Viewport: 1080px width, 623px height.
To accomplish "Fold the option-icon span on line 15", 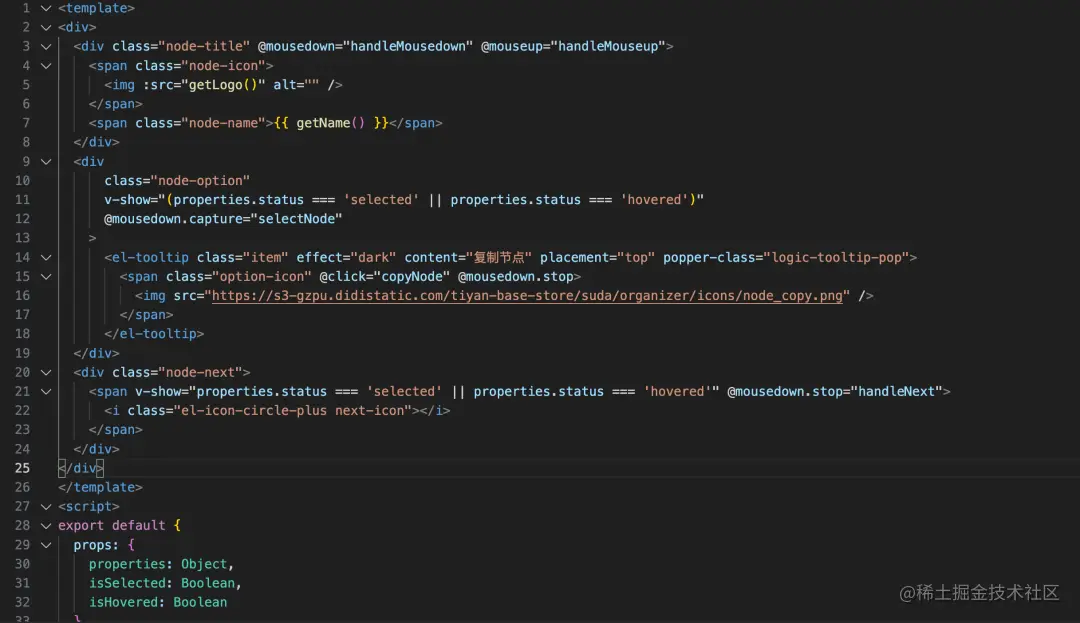I will coord(46,277).
